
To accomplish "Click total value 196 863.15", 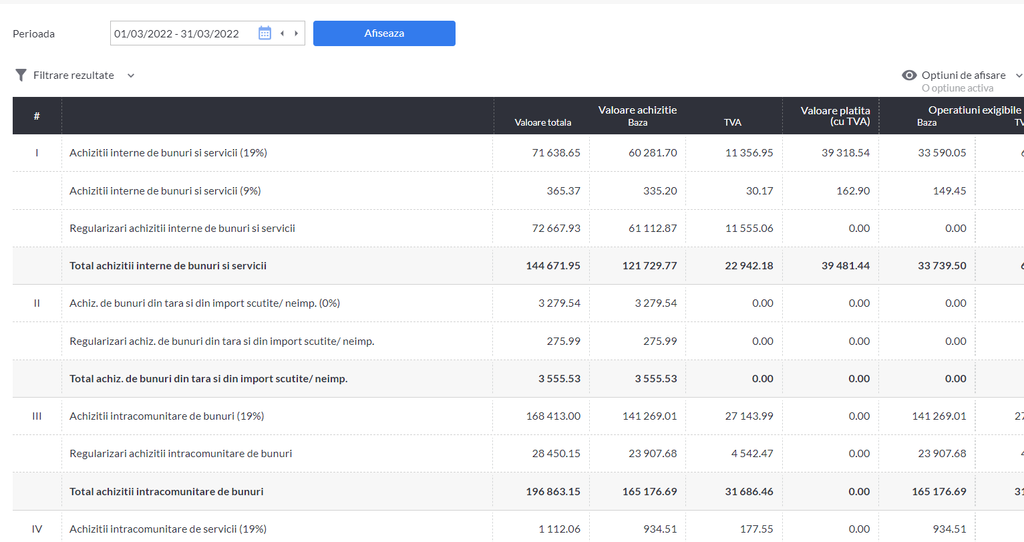I will pyautogui.click(x=553, y=492).
